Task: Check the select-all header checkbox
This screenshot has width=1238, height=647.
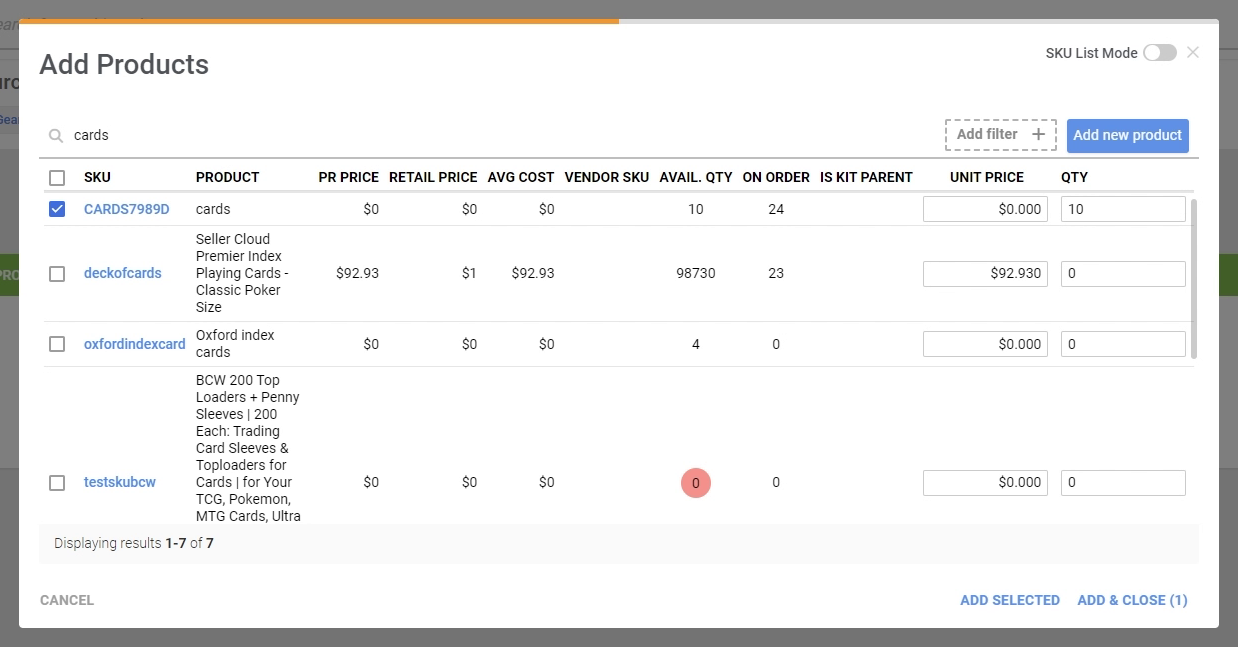Action: pos(57,178)
